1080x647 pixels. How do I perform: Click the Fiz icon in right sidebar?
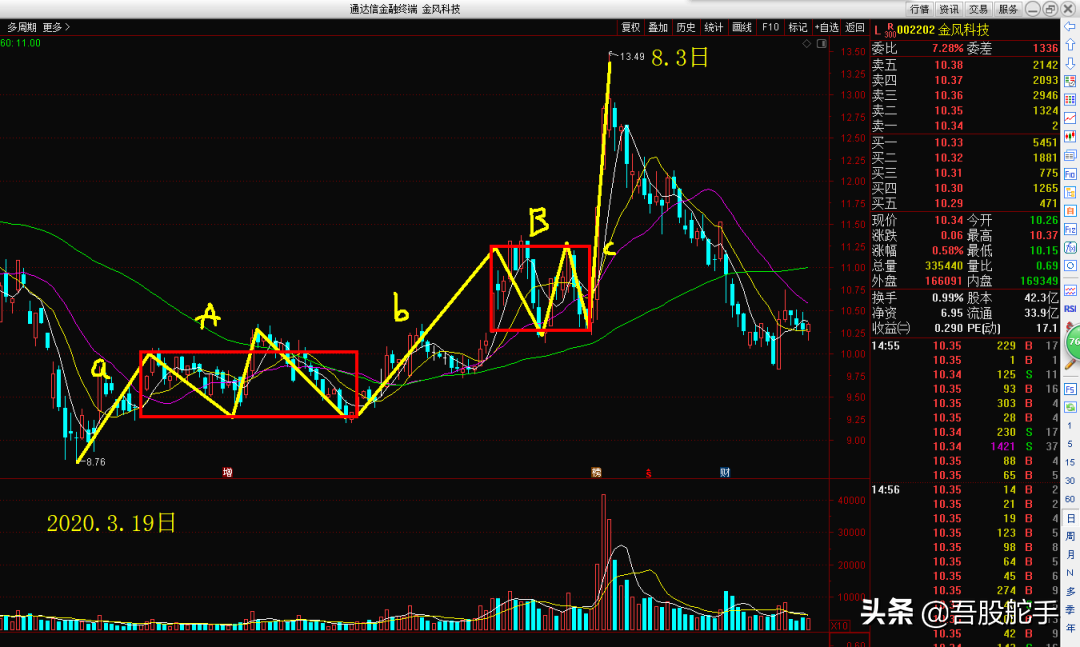click(x=1070, y=229)
